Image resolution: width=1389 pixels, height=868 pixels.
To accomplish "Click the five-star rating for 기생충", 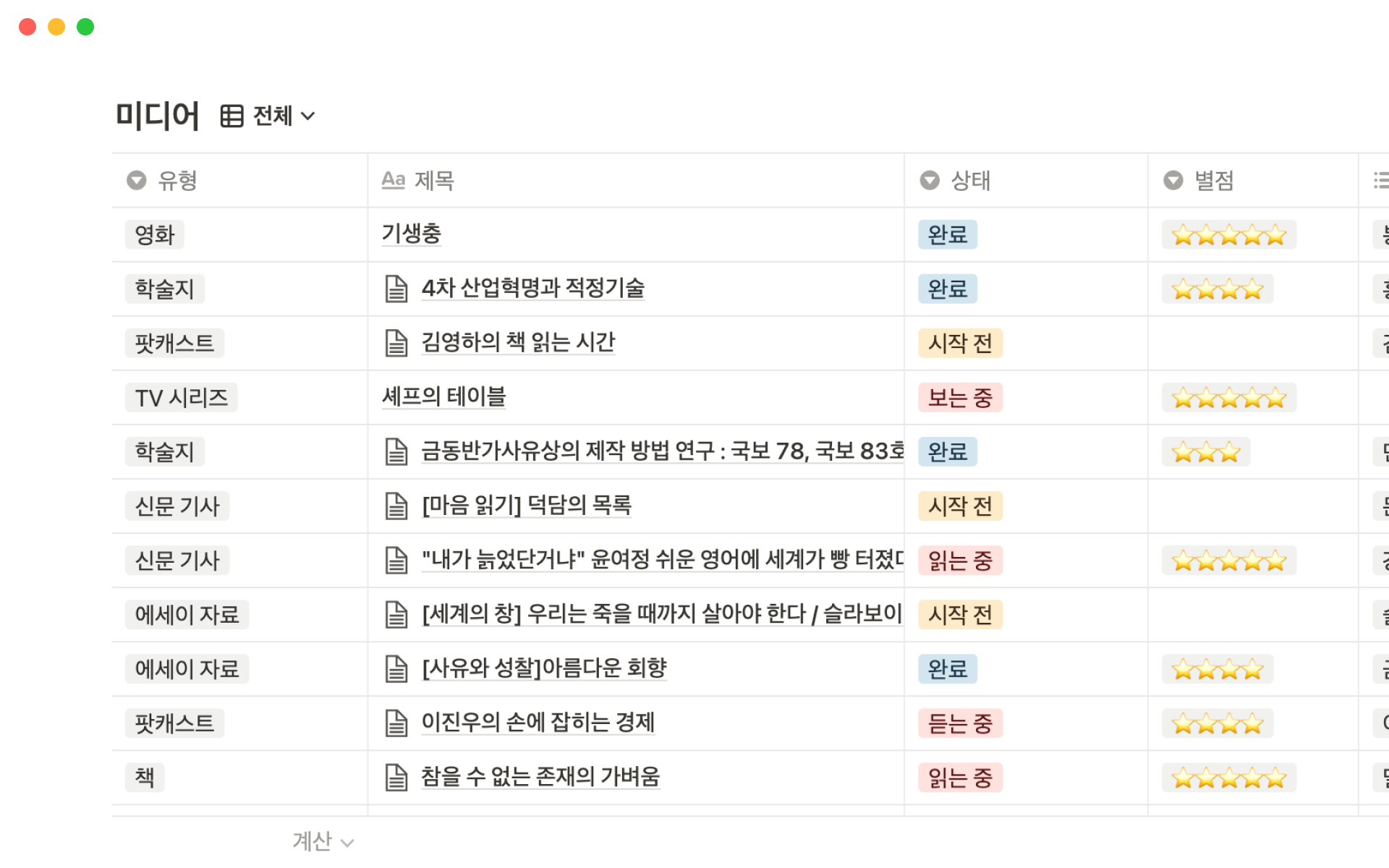I will [1228, 234].
